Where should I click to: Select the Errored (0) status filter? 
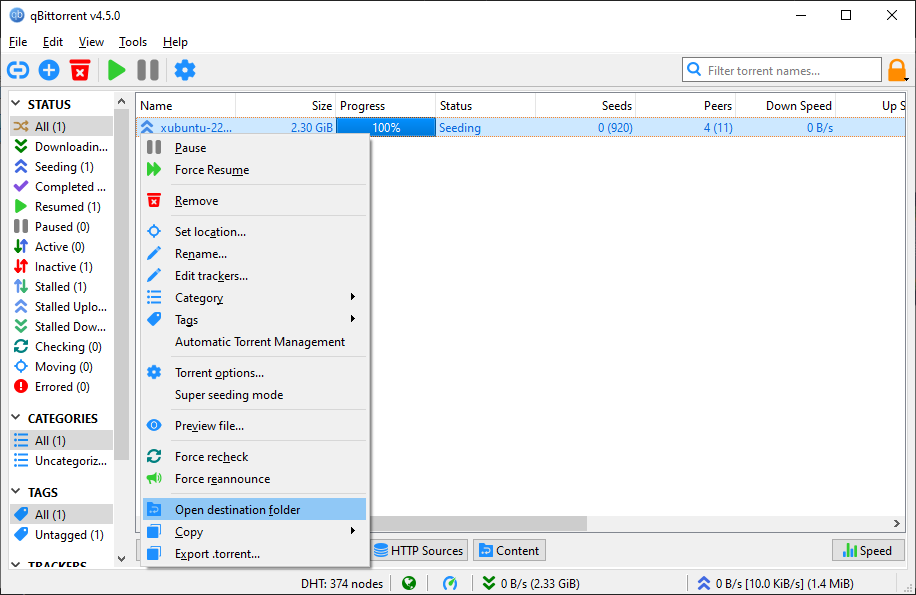[62, 387]
